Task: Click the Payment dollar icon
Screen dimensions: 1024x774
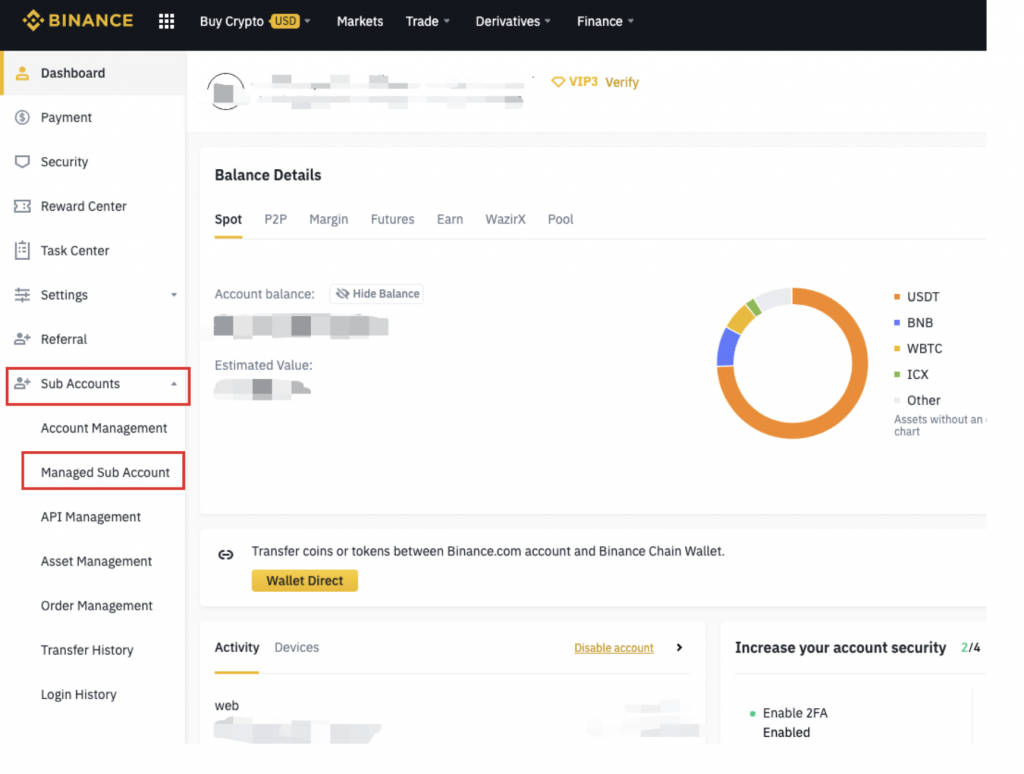Action: tap(22, 118)
